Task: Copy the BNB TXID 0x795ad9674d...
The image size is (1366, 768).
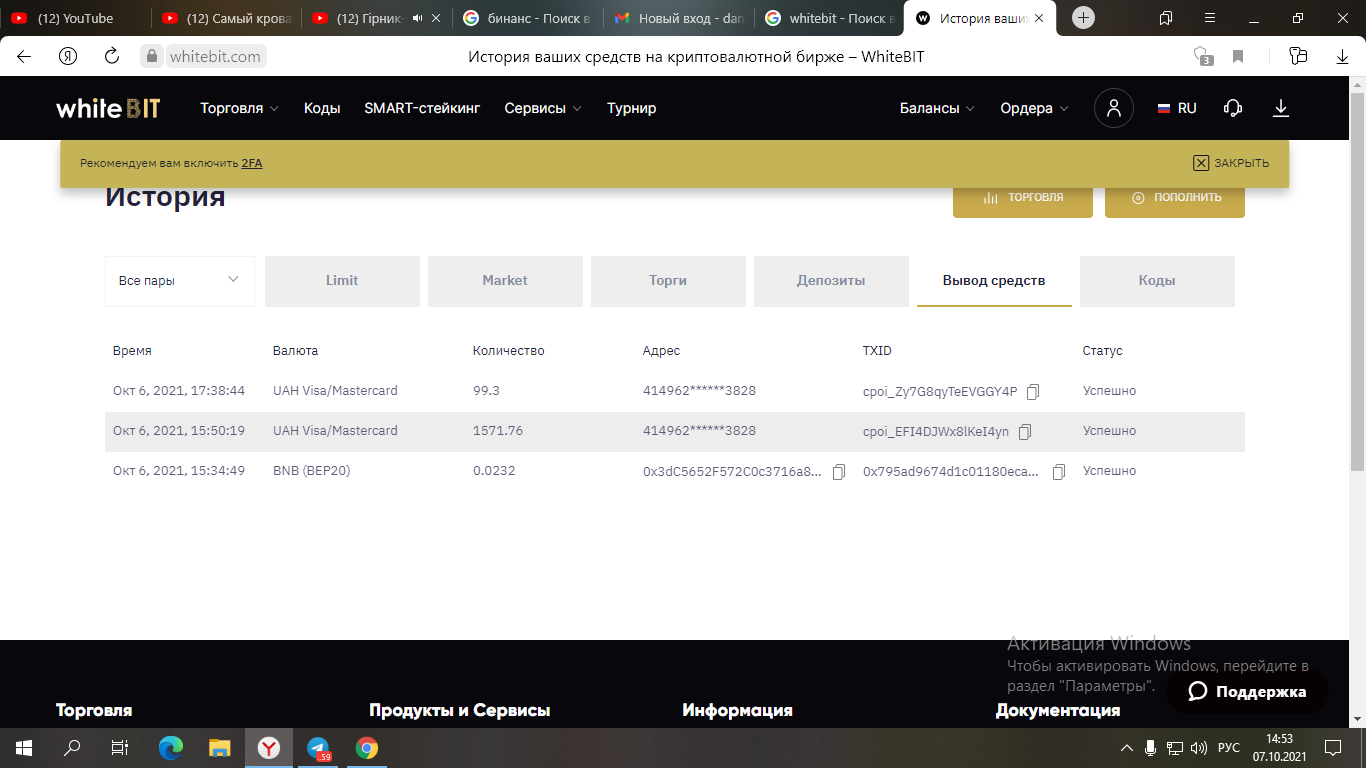Action: click(x=1059, y=472)
